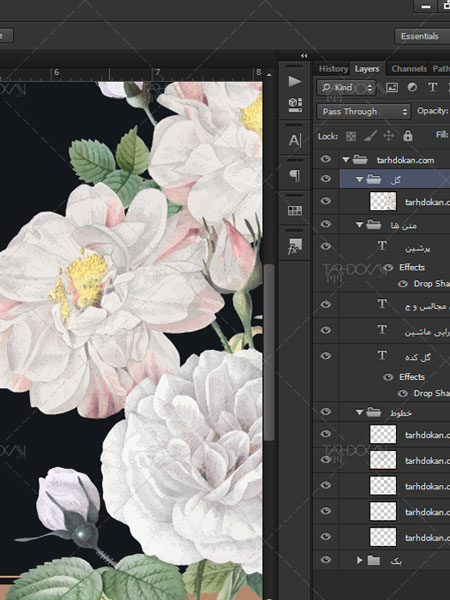
Task: Click the T icon of مجالس و ج layer
Action: [382, 304]
